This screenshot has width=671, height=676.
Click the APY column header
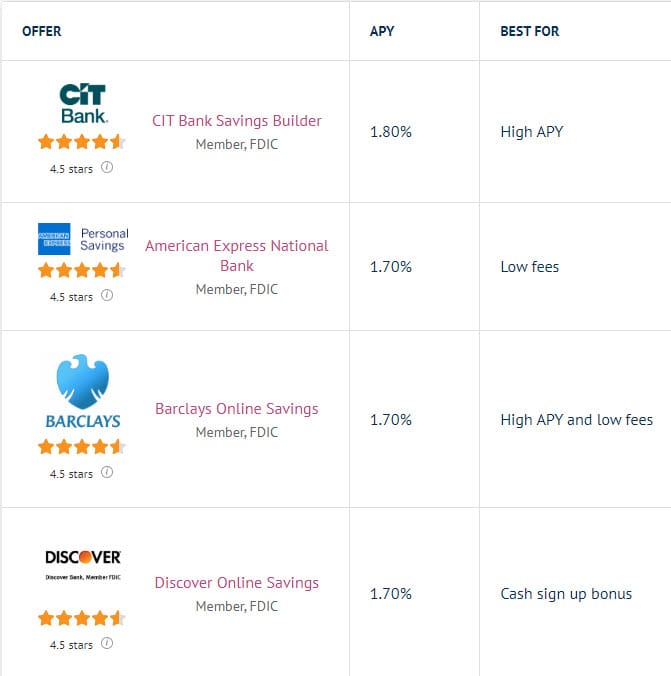pos(382,31)
